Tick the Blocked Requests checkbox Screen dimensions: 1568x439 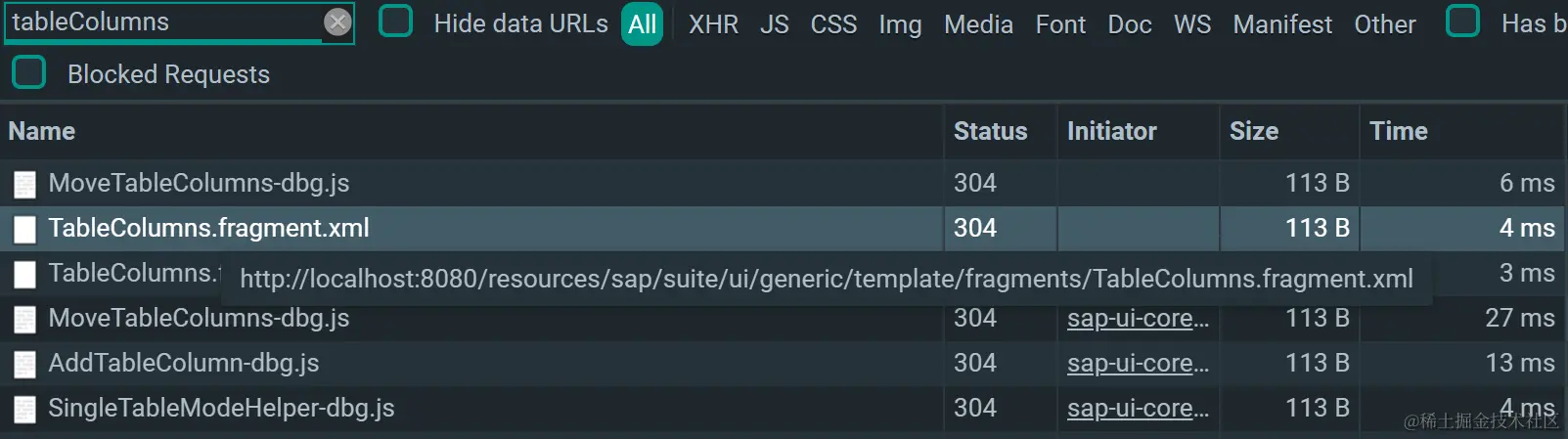(x=29, y=73)
